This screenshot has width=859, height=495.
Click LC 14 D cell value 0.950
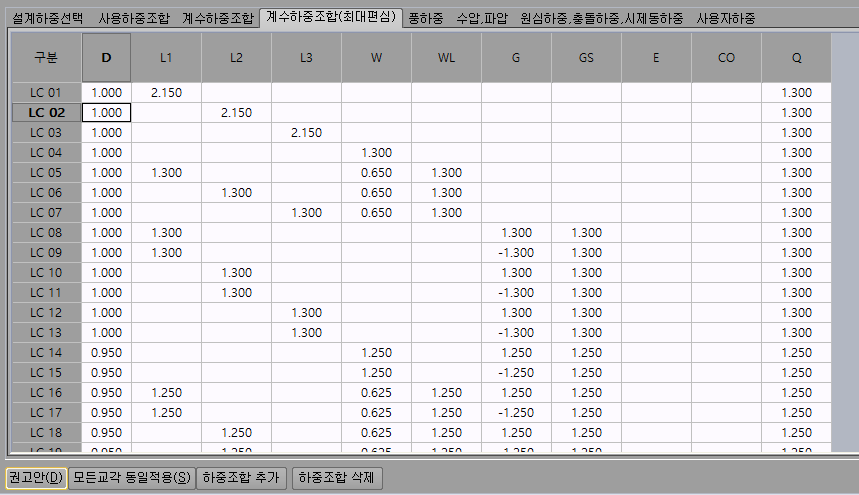106,353
